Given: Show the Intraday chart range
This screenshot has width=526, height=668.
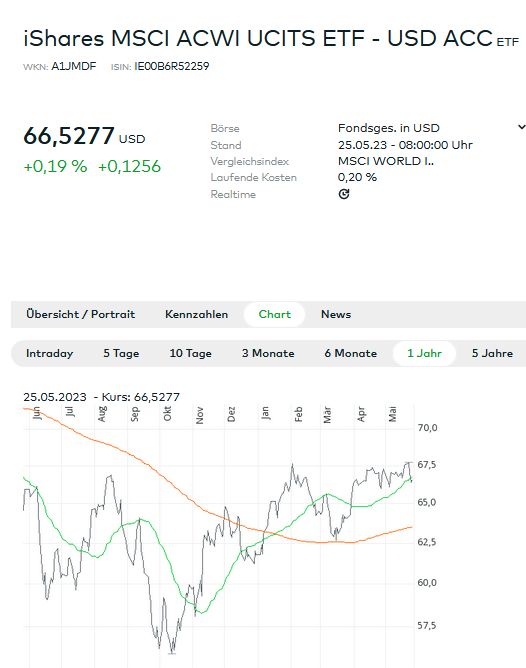Looking at the screenshot, I should click(49, 354).
